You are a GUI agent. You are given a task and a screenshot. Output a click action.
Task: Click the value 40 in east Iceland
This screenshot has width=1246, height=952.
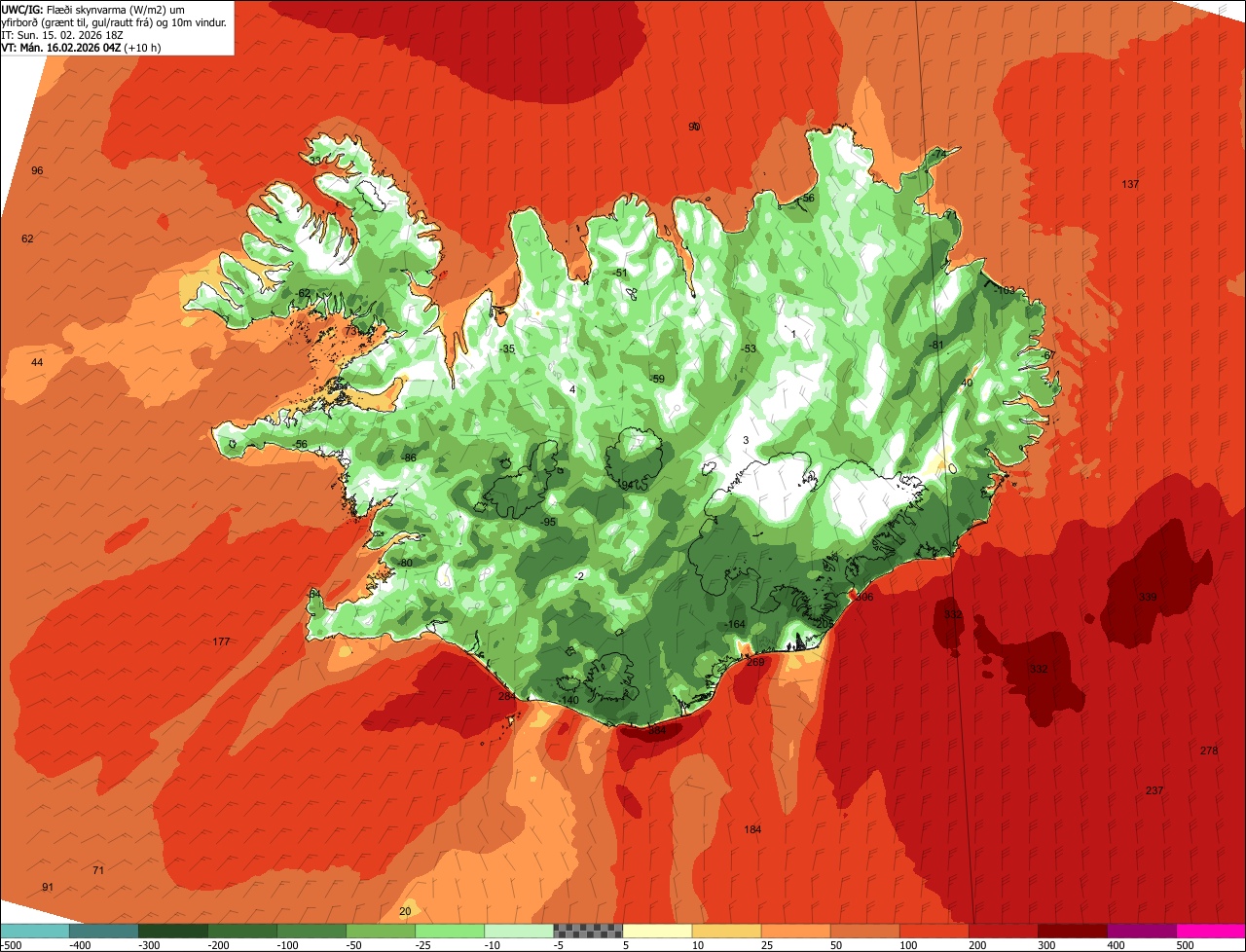(967, 383)
